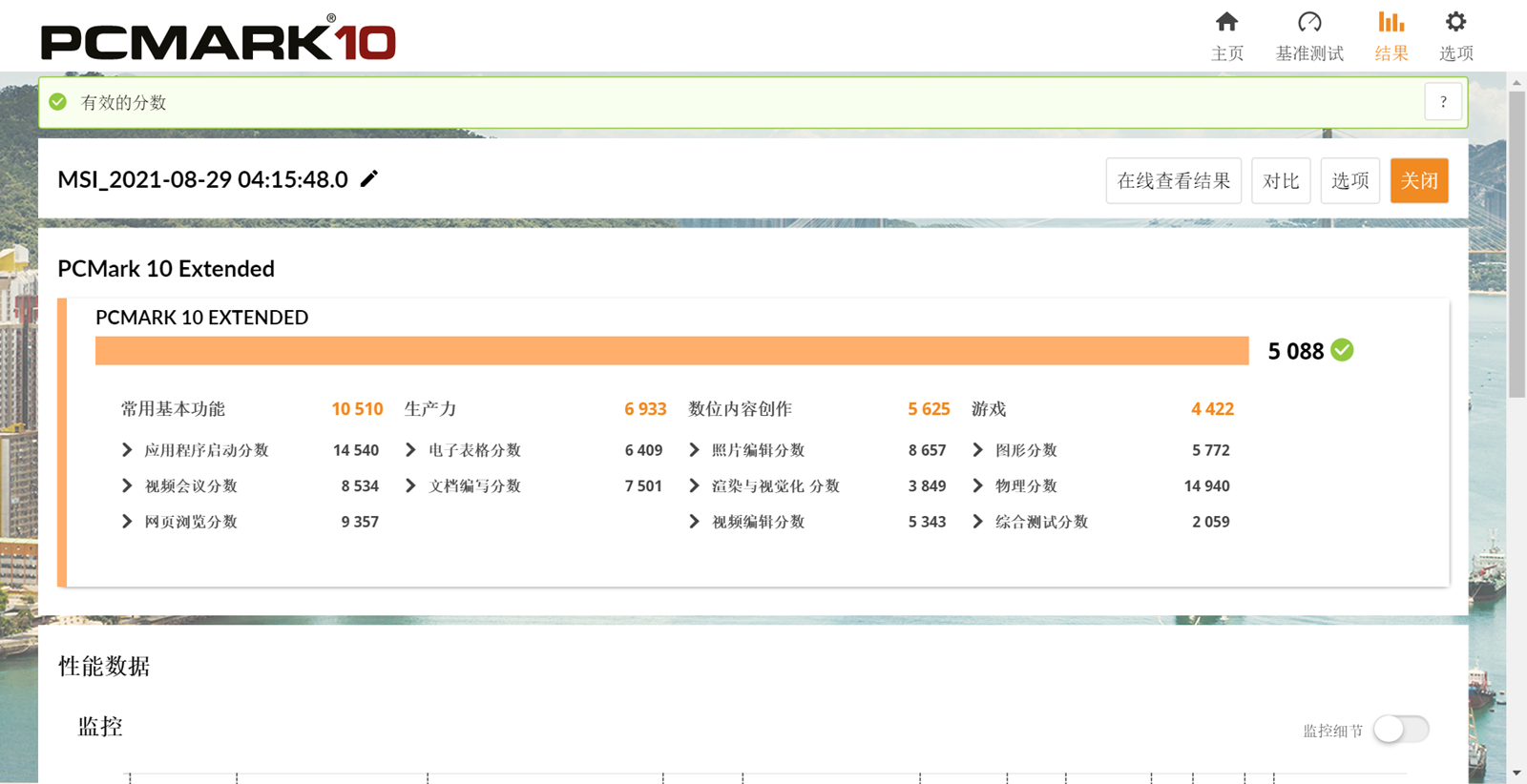Image resolution: width=1527 pixels, height=784 pixels.
Task: Click the orange PCMark 10 Extended score bar
Action: click(x=671, y=350)
